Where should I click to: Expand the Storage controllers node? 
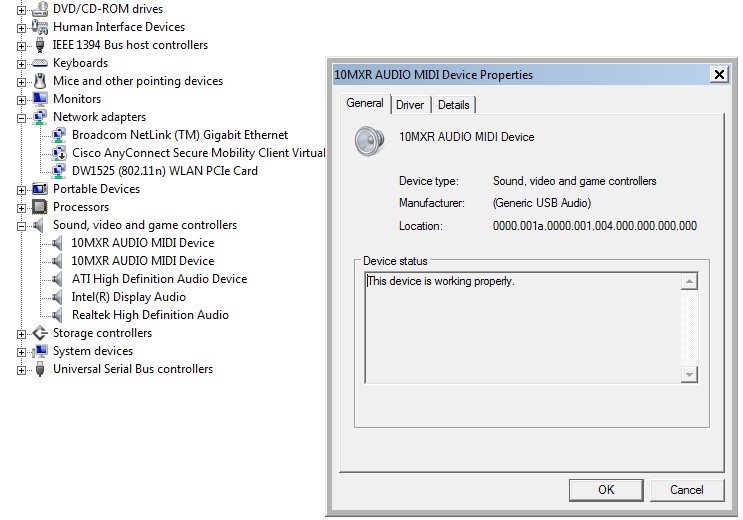pyautogui.click(x=21, y=334)
